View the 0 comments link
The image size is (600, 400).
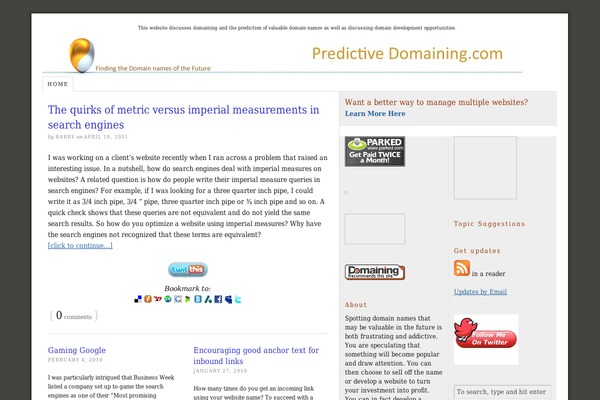click(74, 315)
